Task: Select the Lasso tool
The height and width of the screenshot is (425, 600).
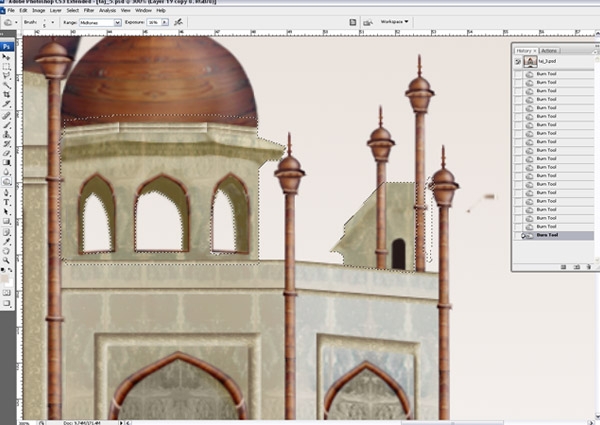Action: [6, 76]
